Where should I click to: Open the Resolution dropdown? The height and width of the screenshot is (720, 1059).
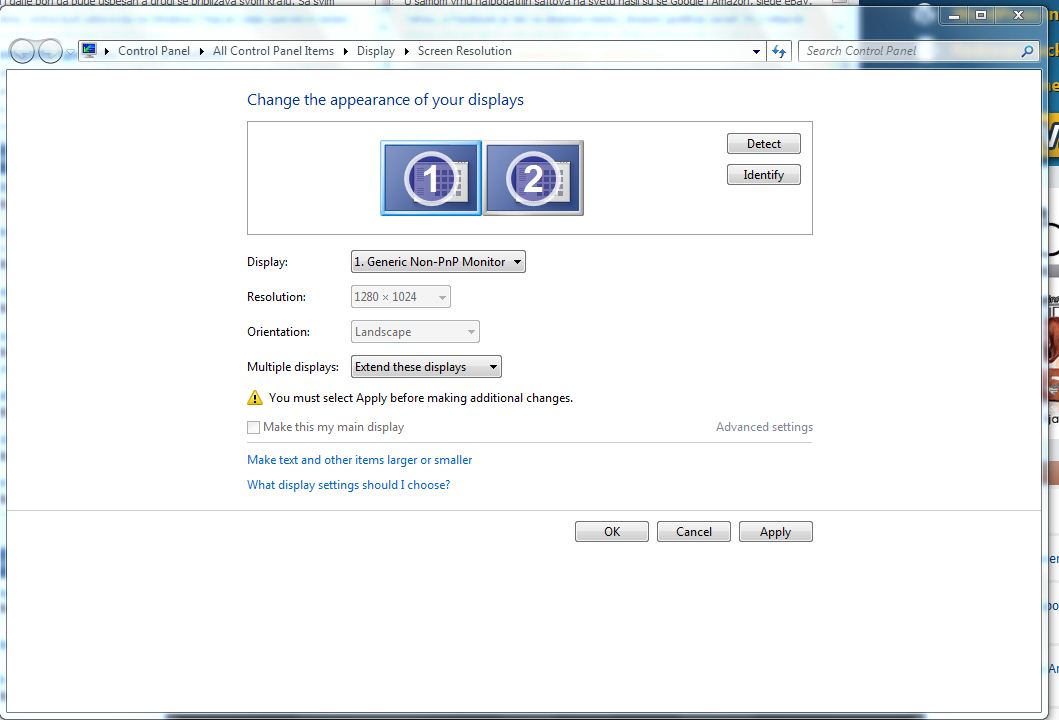pyautogui.click(x=401, y=297)
